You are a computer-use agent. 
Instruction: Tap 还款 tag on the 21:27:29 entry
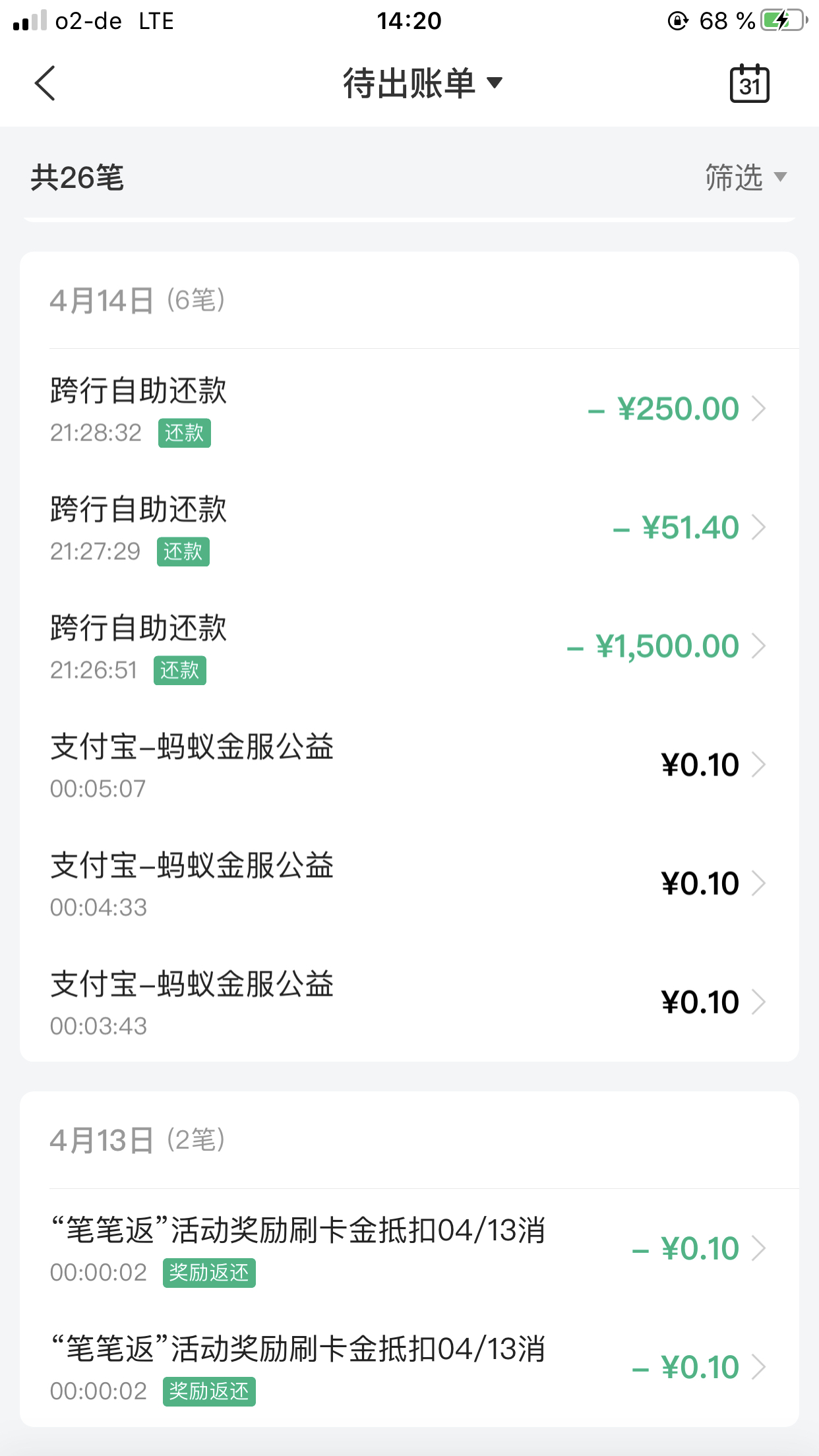tap(183, 552)
